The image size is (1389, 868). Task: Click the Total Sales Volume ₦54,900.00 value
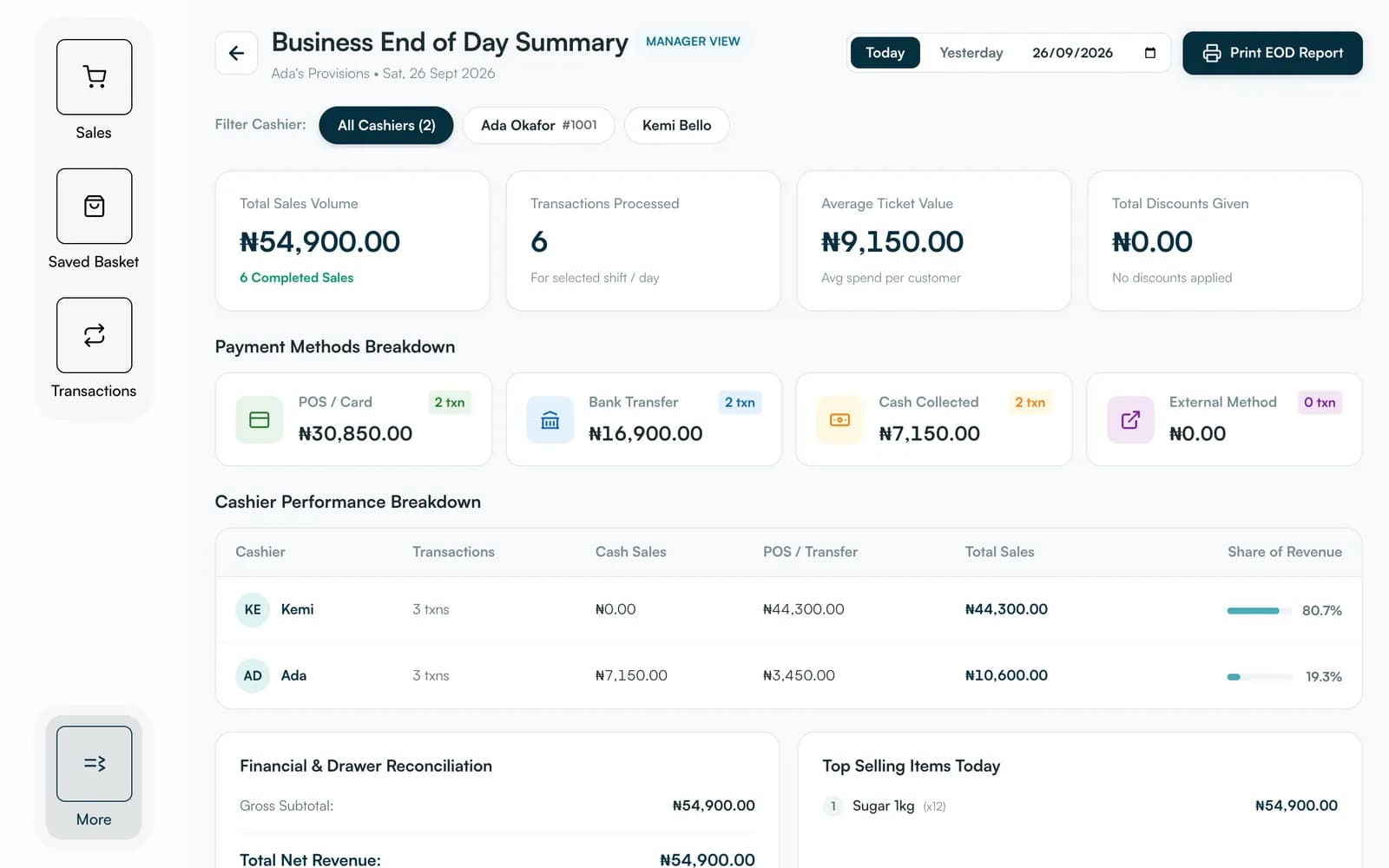[319, 241]
